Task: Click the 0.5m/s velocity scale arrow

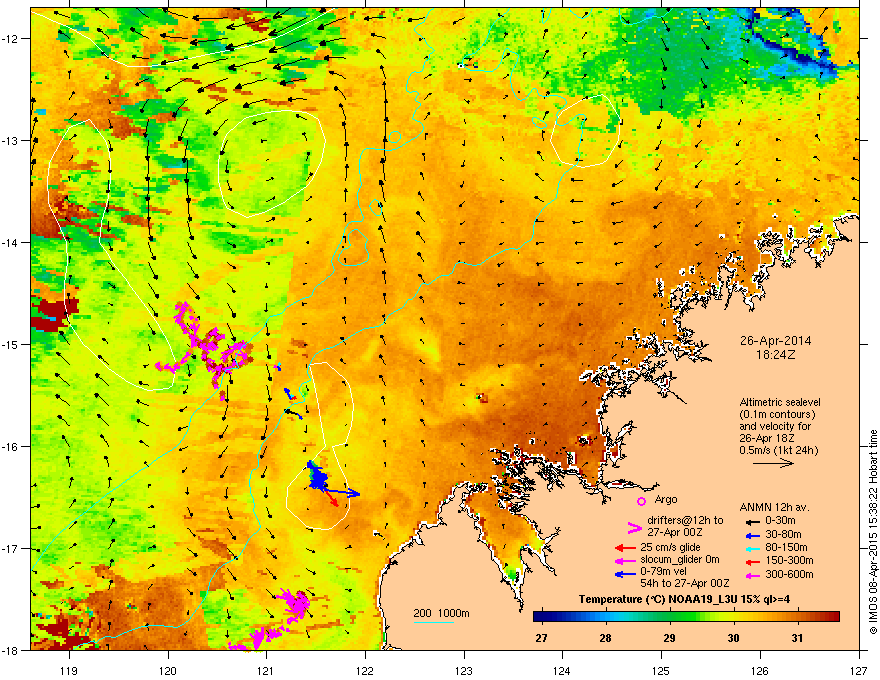Action: (773, 463)
